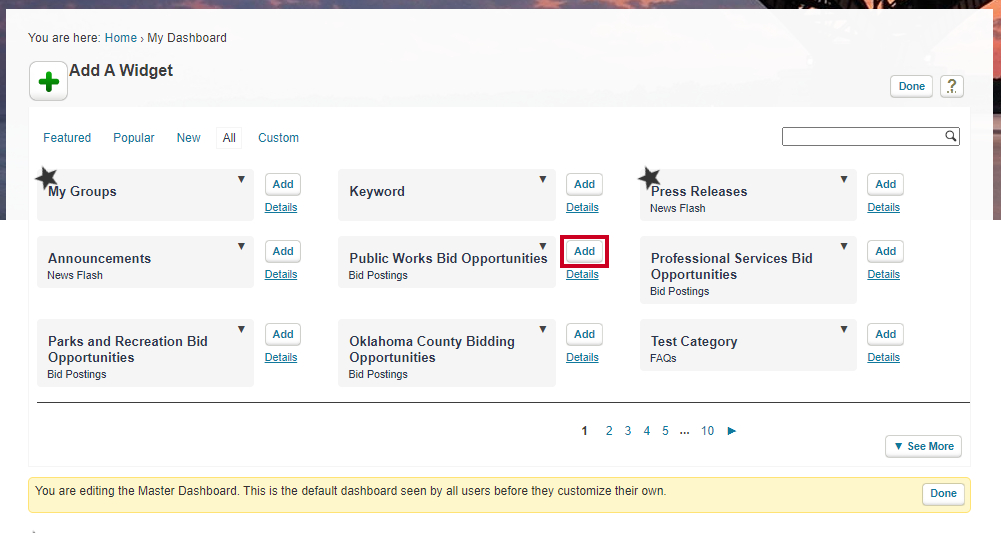Expand the My Groups widget dropdown arrow

pyautogui.click(x=241, y=179)
